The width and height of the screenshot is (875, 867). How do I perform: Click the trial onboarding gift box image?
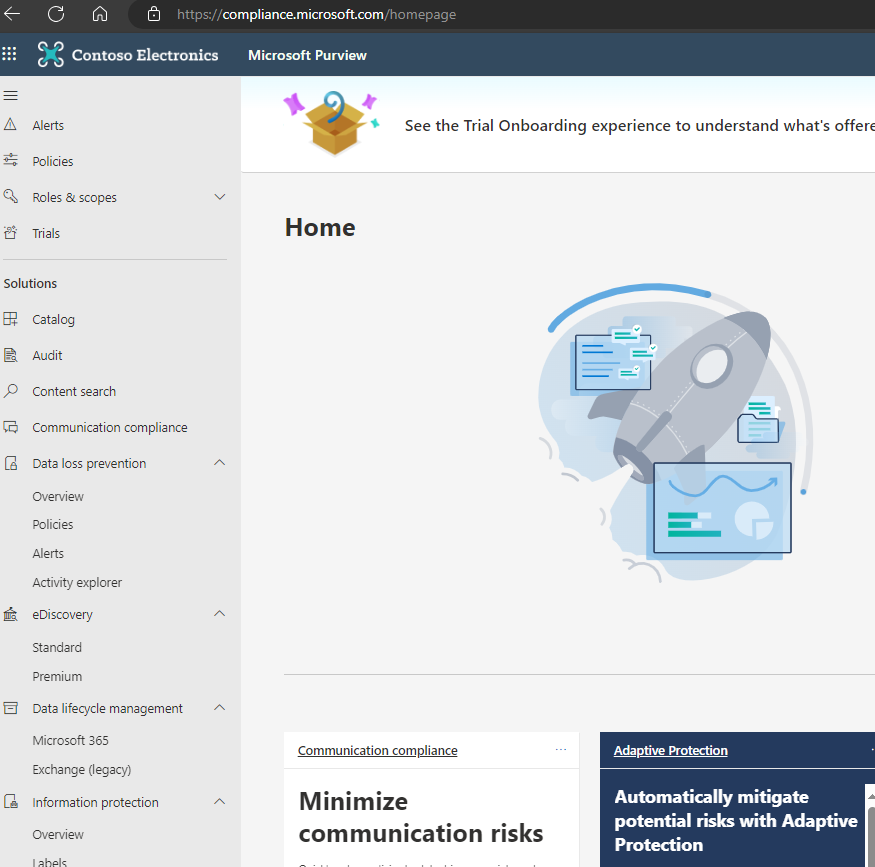pos(331,123)
